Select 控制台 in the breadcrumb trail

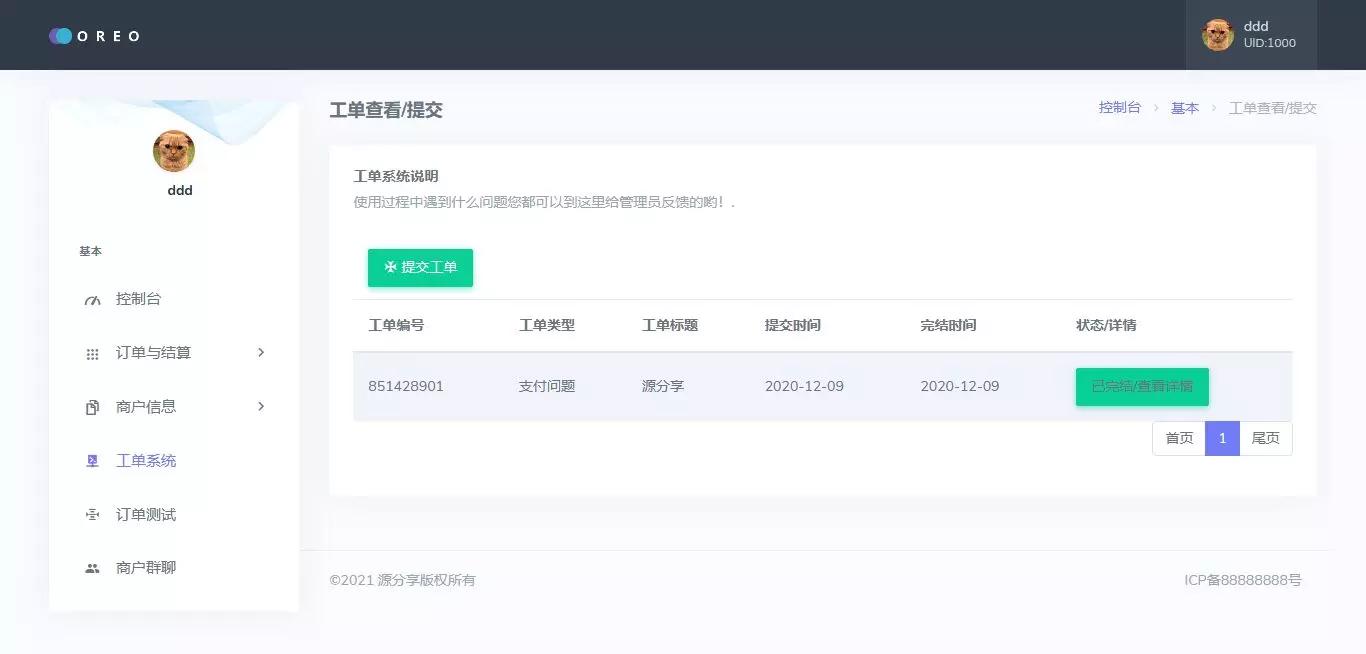(1120, 108)
